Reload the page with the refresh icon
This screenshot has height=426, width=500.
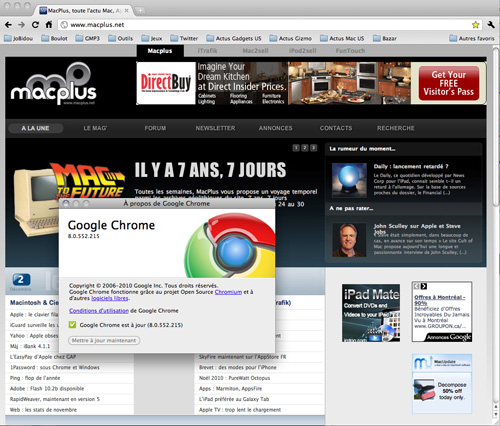pyautogui.click(x=35, y=25)
